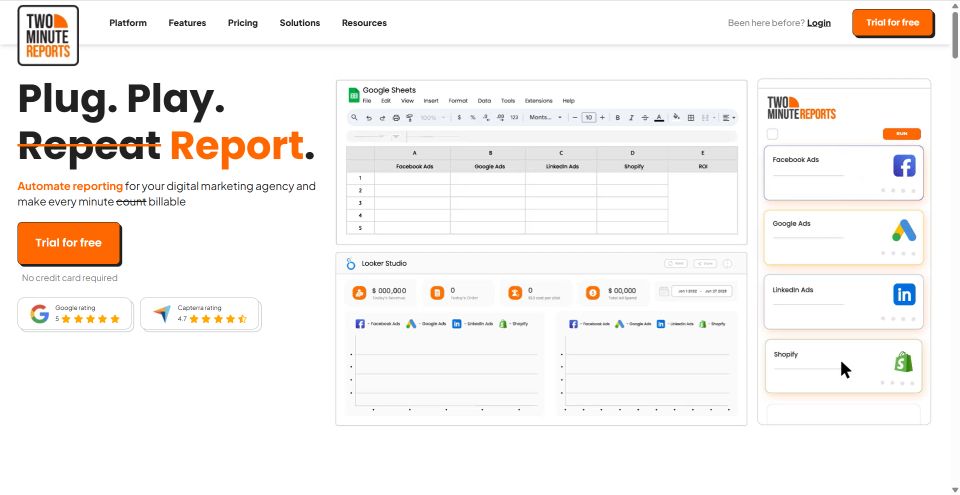
Task: Open the 100% zoom dropdown in Sheets
Action: 433,118
